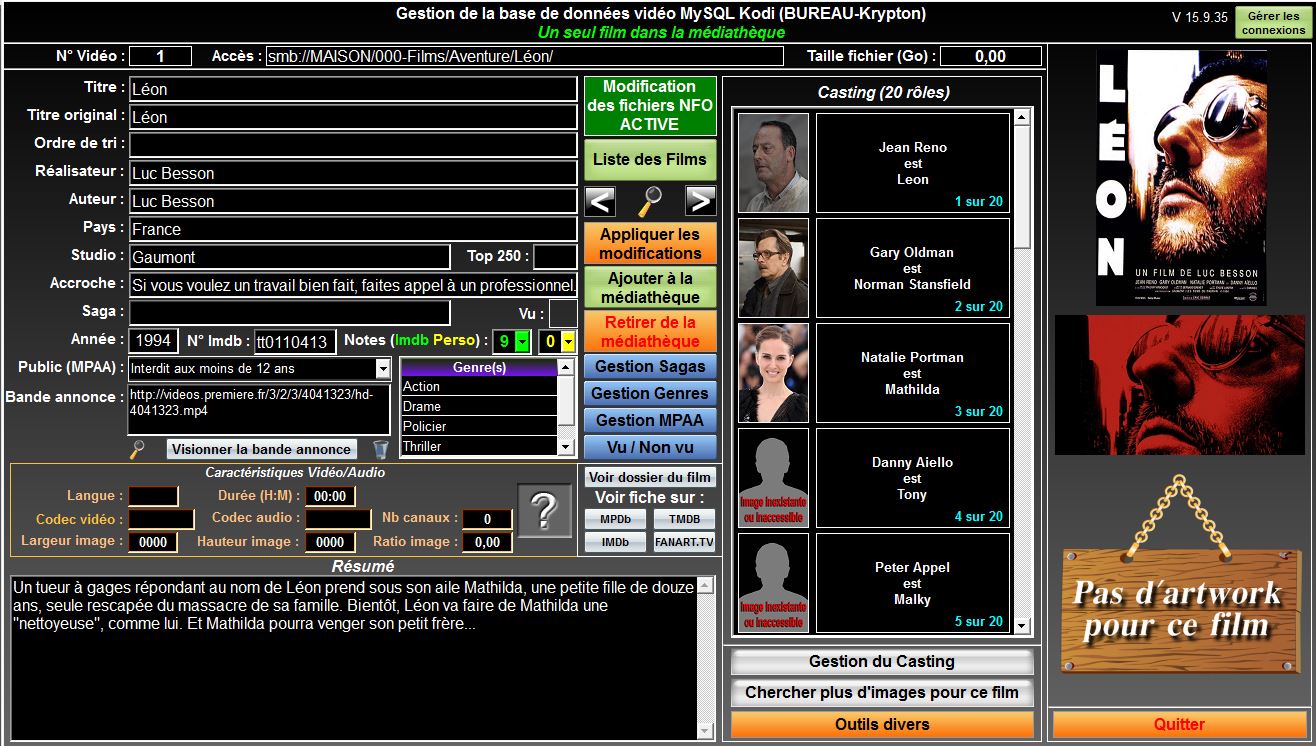Click the question mark help icon
Image resolution: width=1316 pixels, height=746 pixels.
(x=543, y=510)
